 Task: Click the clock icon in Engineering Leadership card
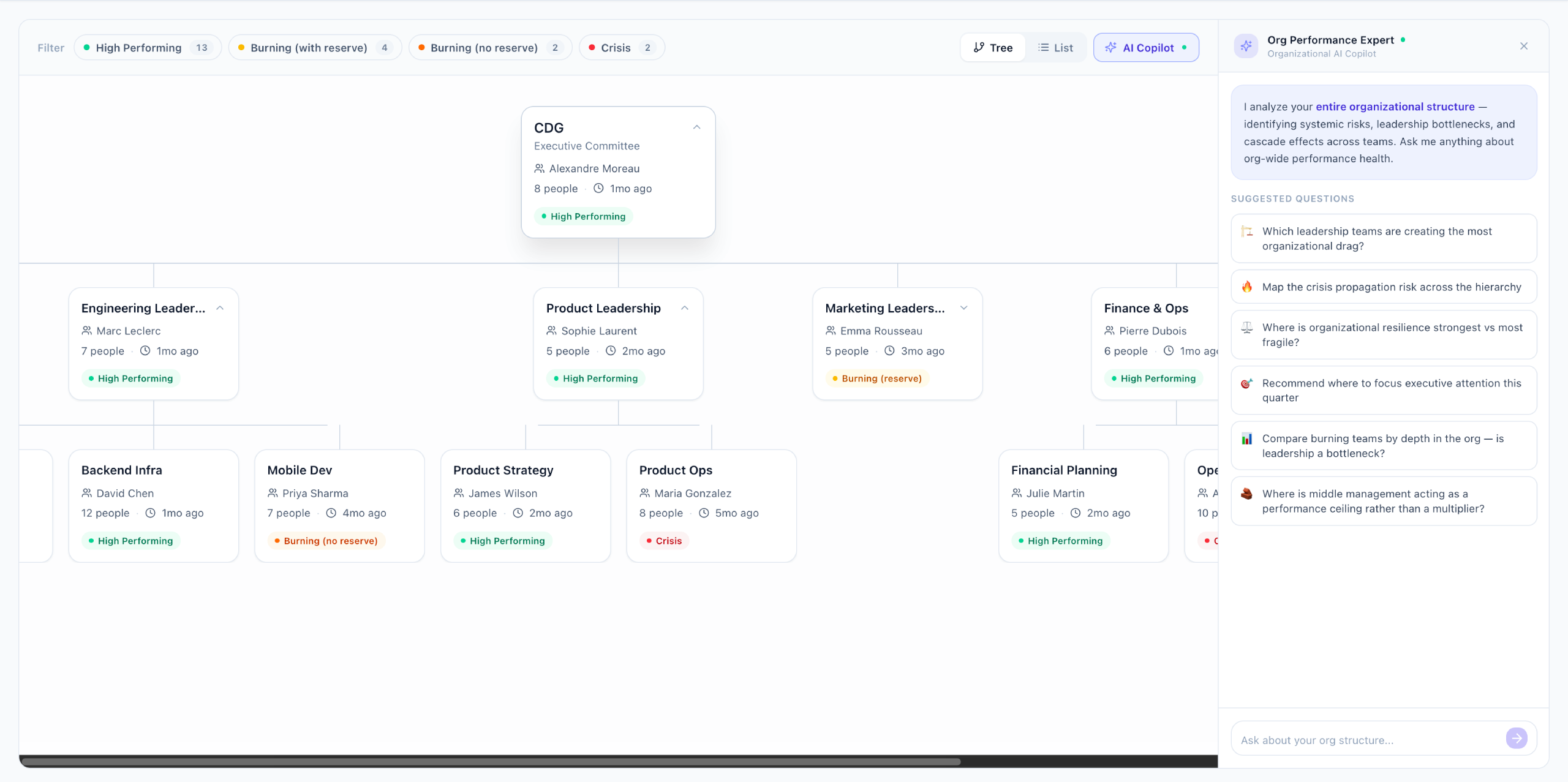[x=145, y=351]
